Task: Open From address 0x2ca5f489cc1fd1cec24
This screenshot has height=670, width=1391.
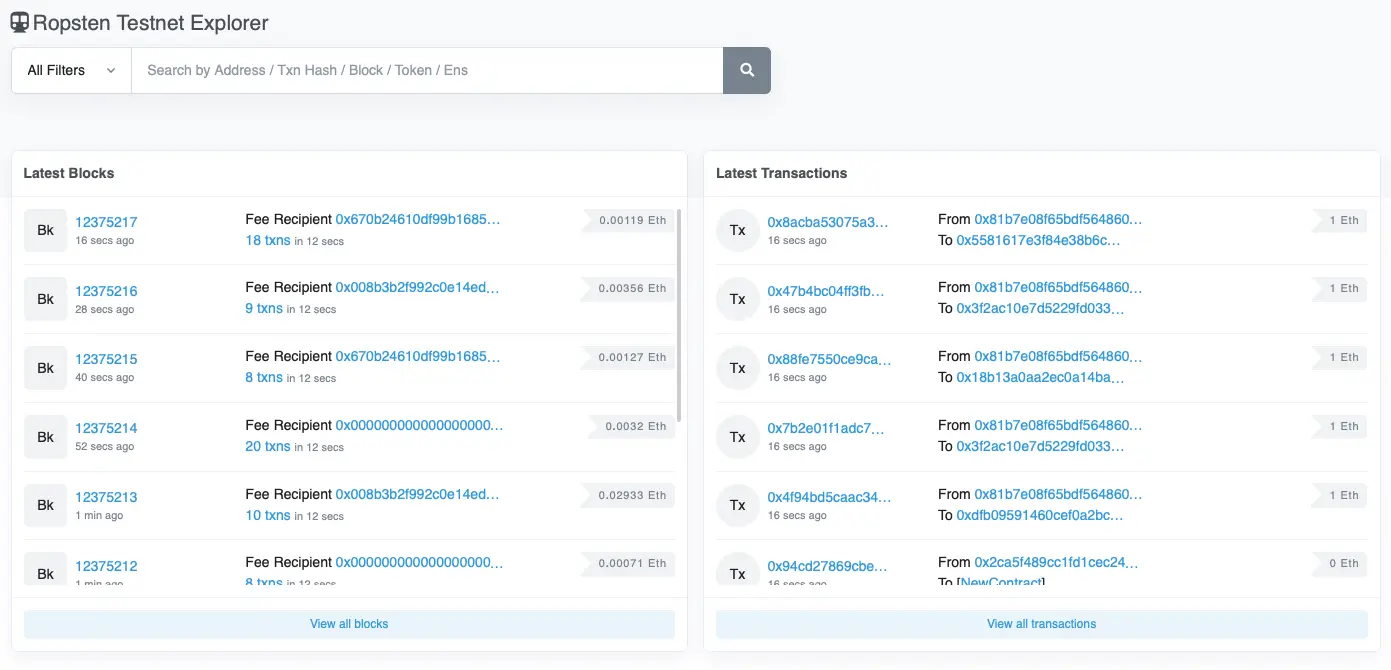Action: point(1057,562)
